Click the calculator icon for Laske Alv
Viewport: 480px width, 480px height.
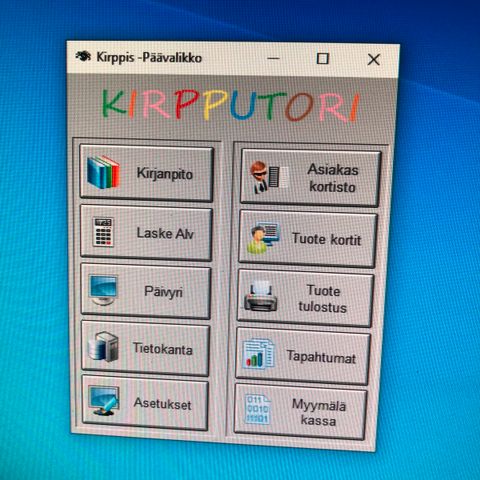(x=103, y=232)
